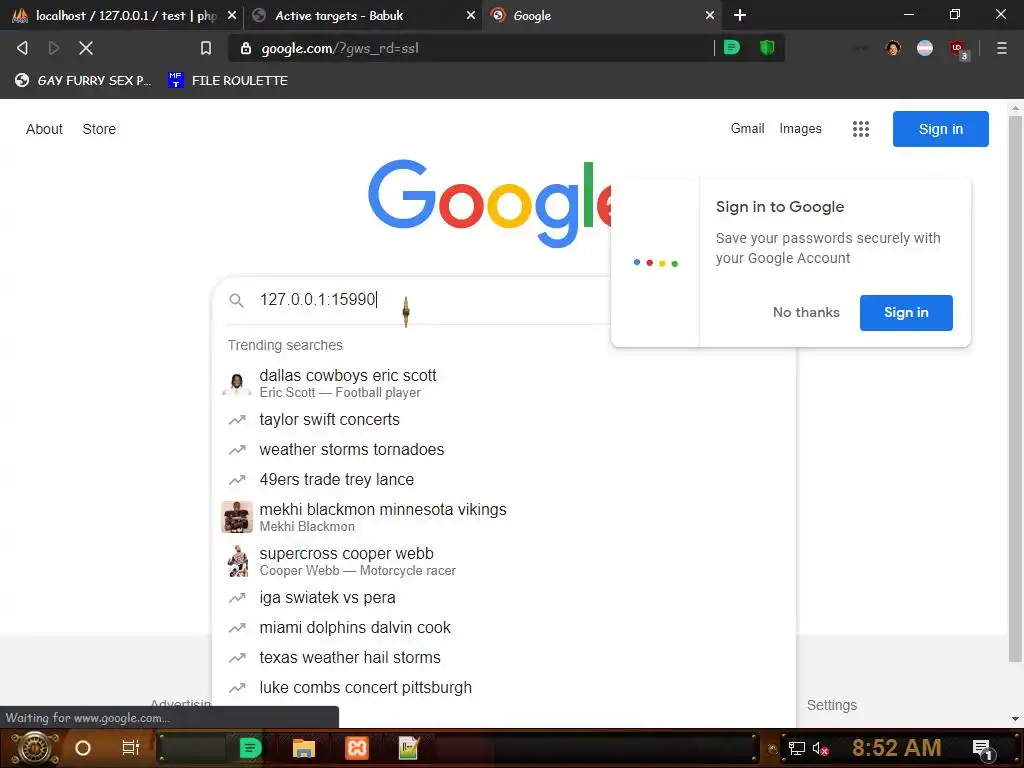The width and height of the screenshot is (1024, 768).
Task: Open the Gmail link
Action: click(x=747, y=129)
